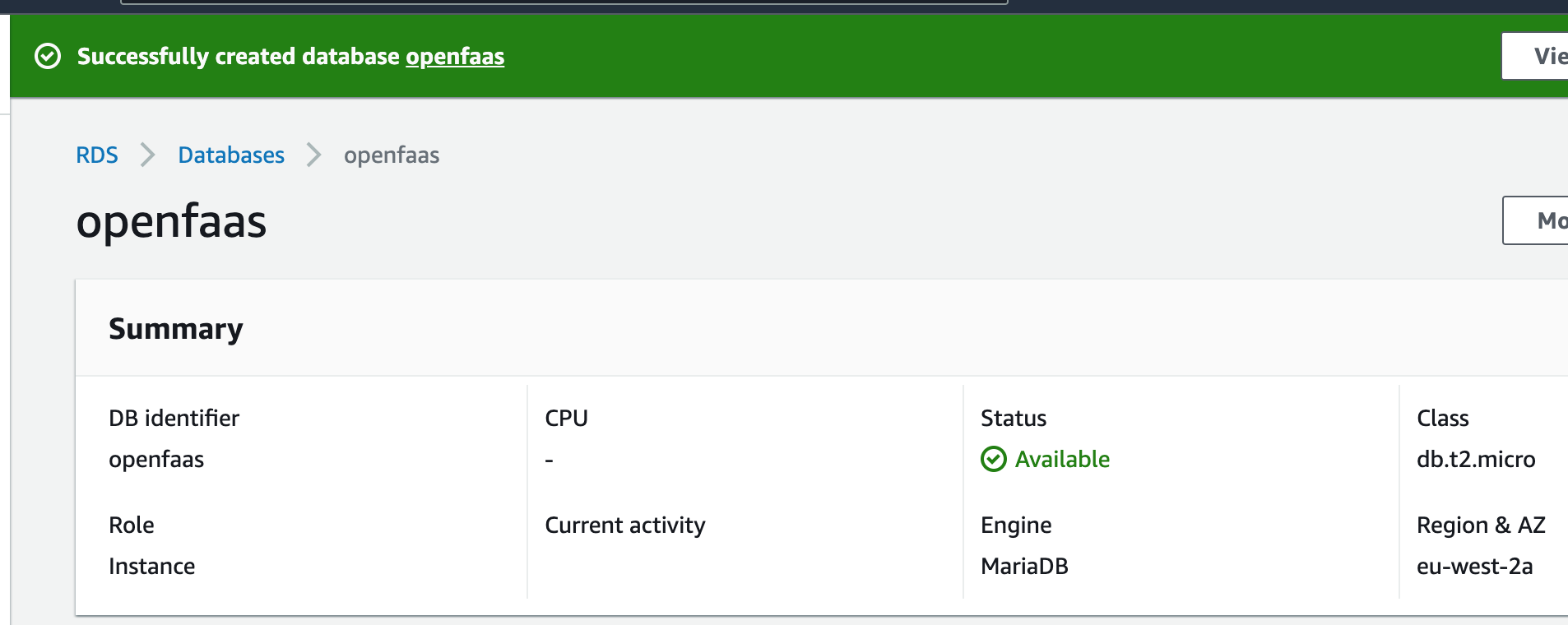Click the green Available status check icon
Image resolution: width=1568 pixels, height=625 pixels.
point(994,459)
